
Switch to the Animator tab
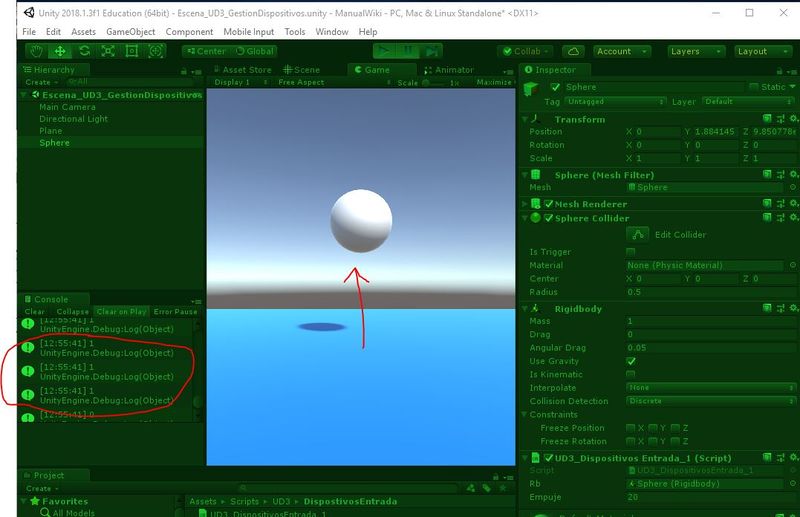coord(449,70)
